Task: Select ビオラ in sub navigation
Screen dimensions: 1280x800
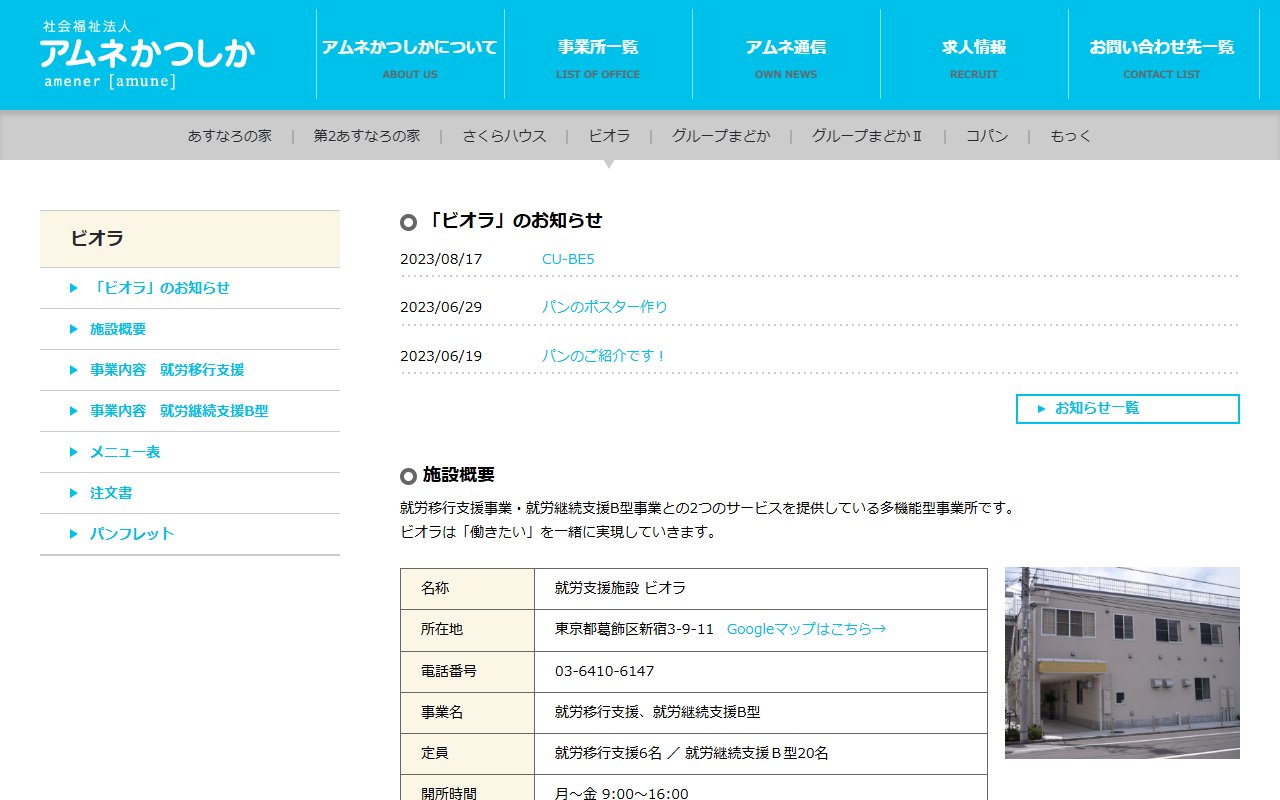Action: (609, 136)
